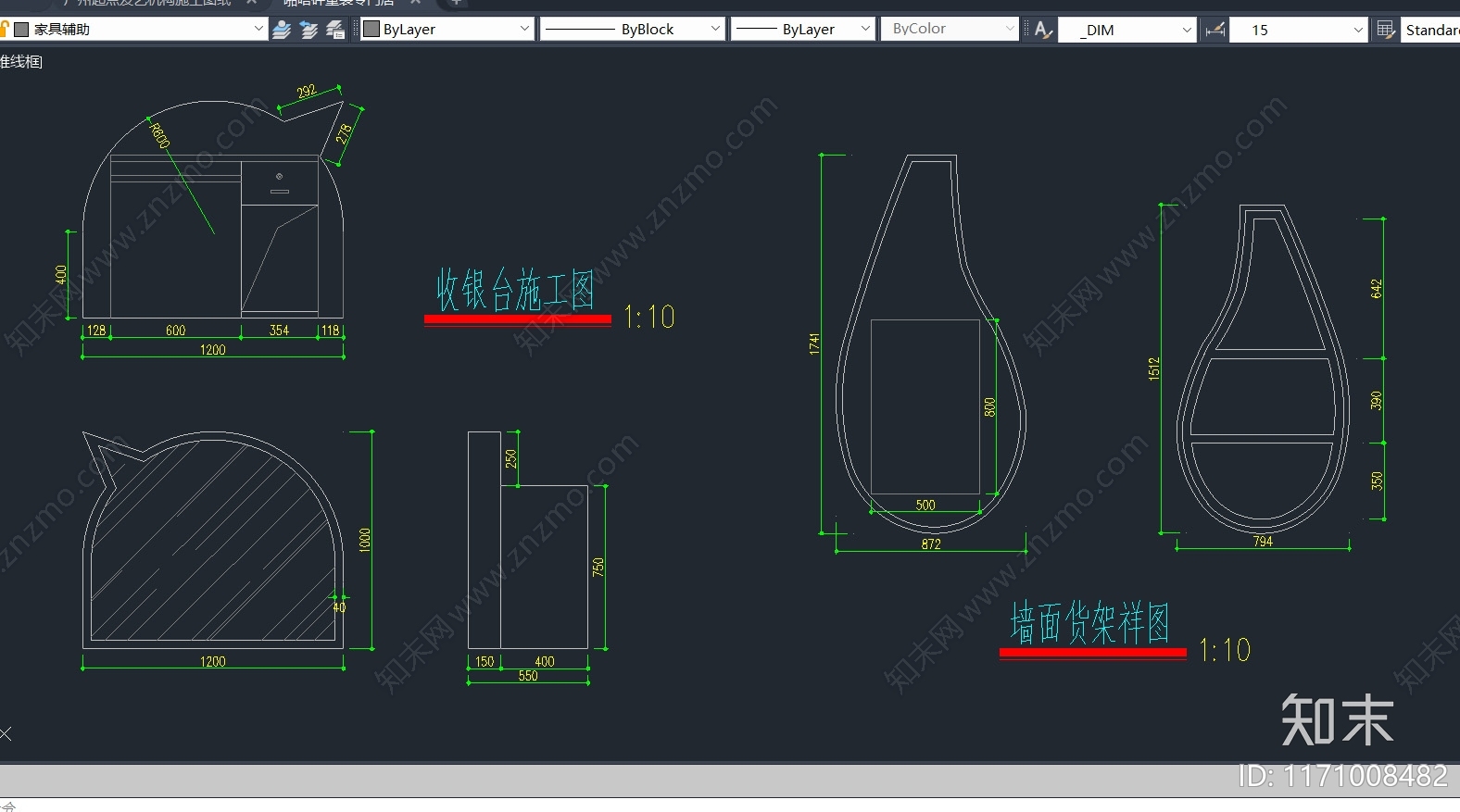This screenshot has height=812, width=1460.
Task: Open the Table Style manager icon
Action: [1386, 30]
